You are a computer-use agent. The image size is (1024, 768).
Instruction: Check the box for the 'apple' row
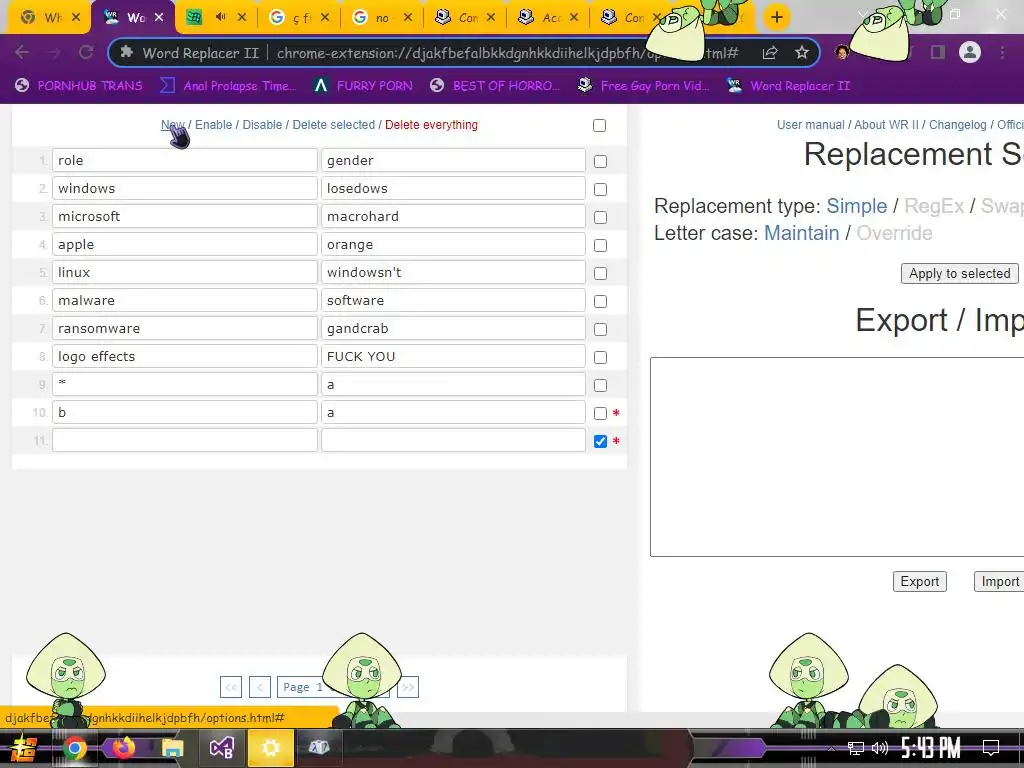(x=600, y=246)
